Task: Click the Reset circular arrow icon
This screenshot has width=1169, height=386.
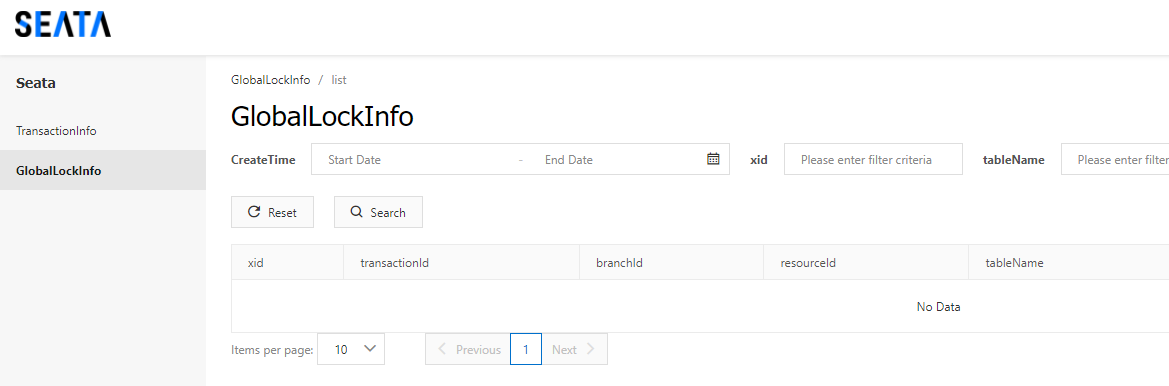Action: (253, 212)
